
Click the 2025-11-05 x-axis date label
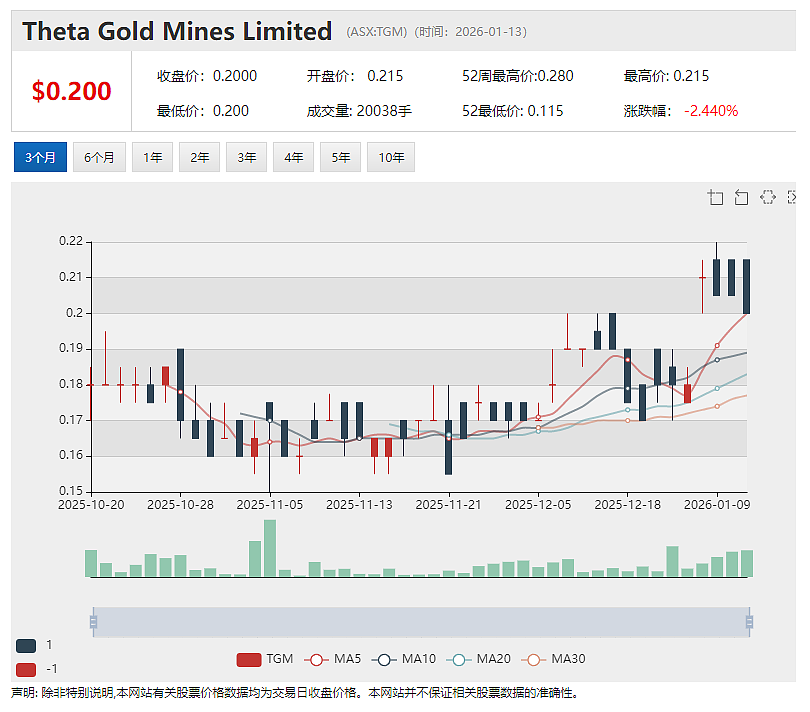pos(270,505)
